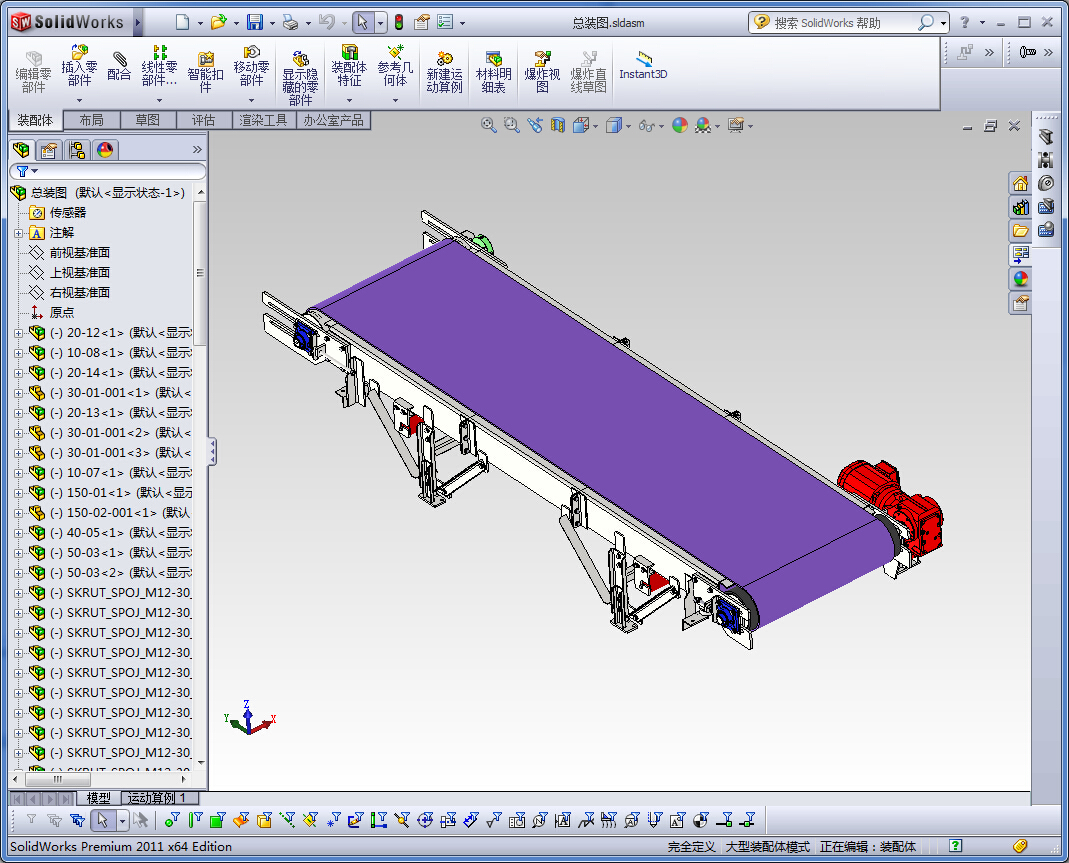
Task: Open the Design Library icon in task pane
Action: (1020, 207)
